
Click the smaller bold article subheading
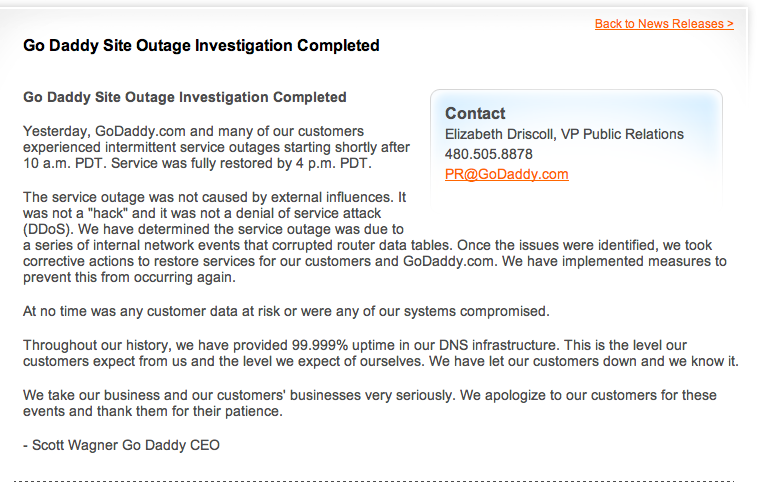click(184, 97)
